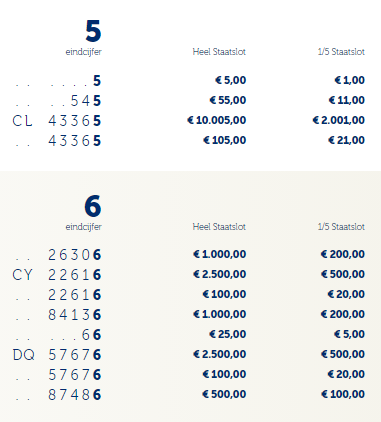Click the Heel Staatslot header under 5
The image size is (381, 422).
(x=219, y=52)
